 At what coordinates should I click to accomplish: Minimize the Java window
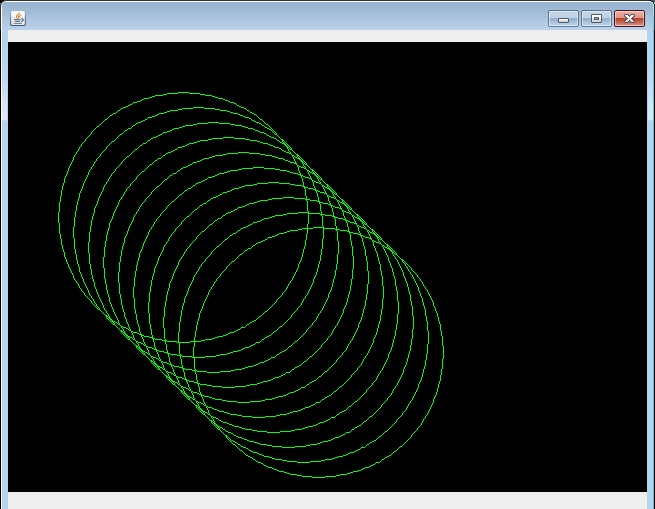click(x=563, y=18)
